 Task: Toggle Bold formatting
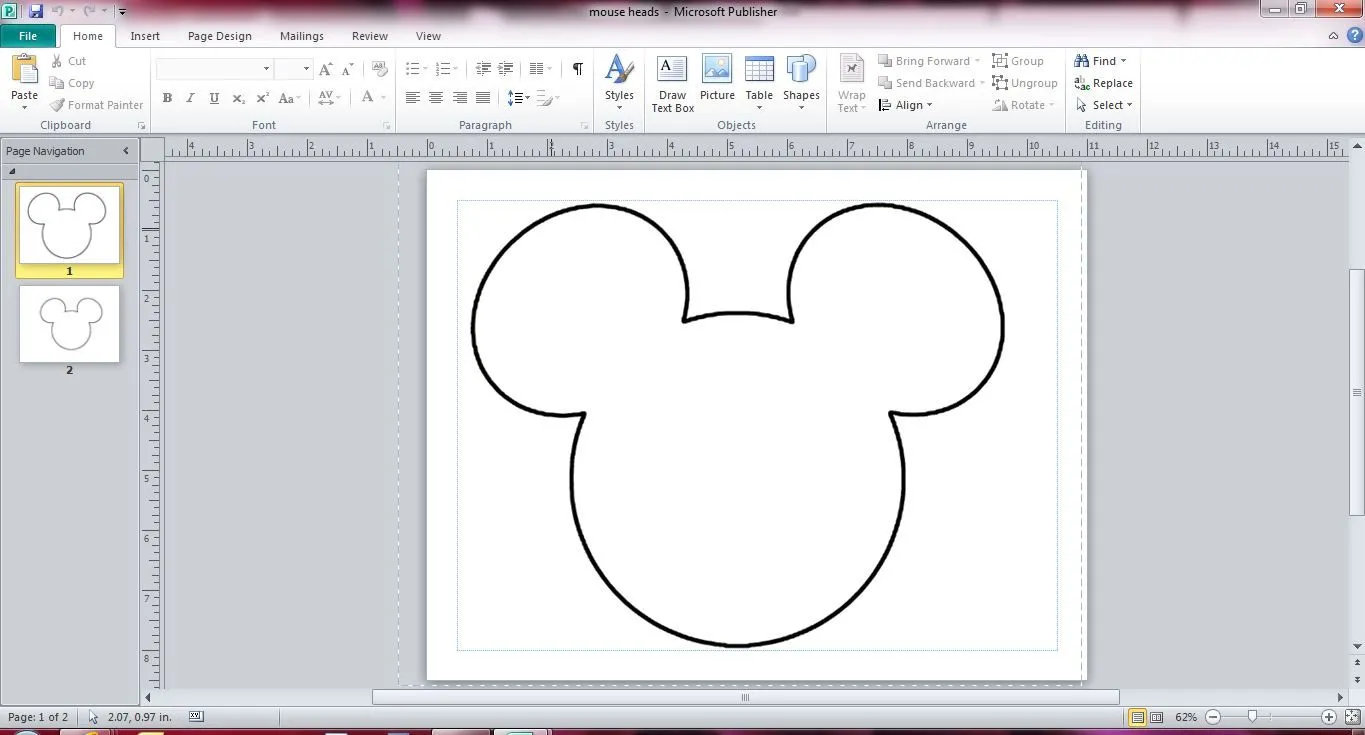[x=167, y=98]
